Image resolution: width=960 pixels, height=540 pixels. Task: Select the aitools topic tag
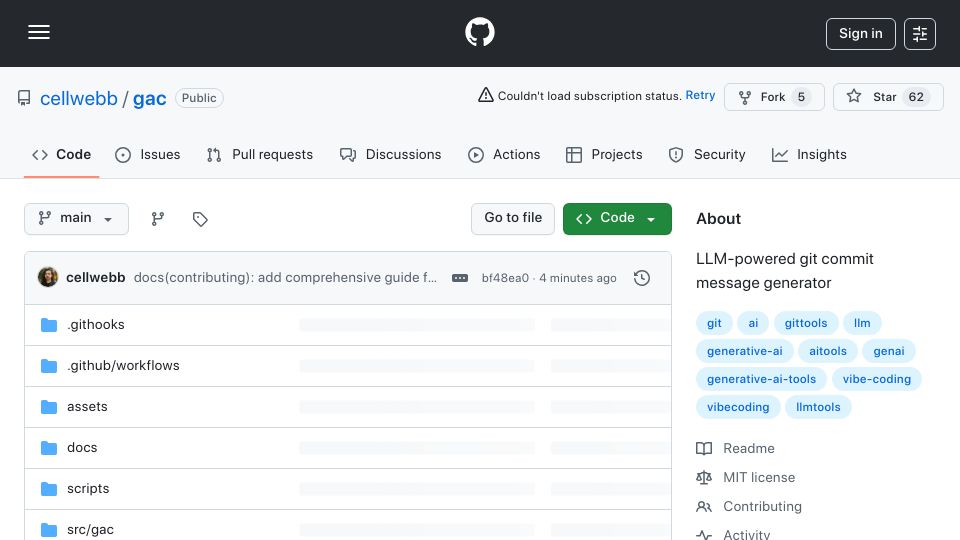[828, 351]
